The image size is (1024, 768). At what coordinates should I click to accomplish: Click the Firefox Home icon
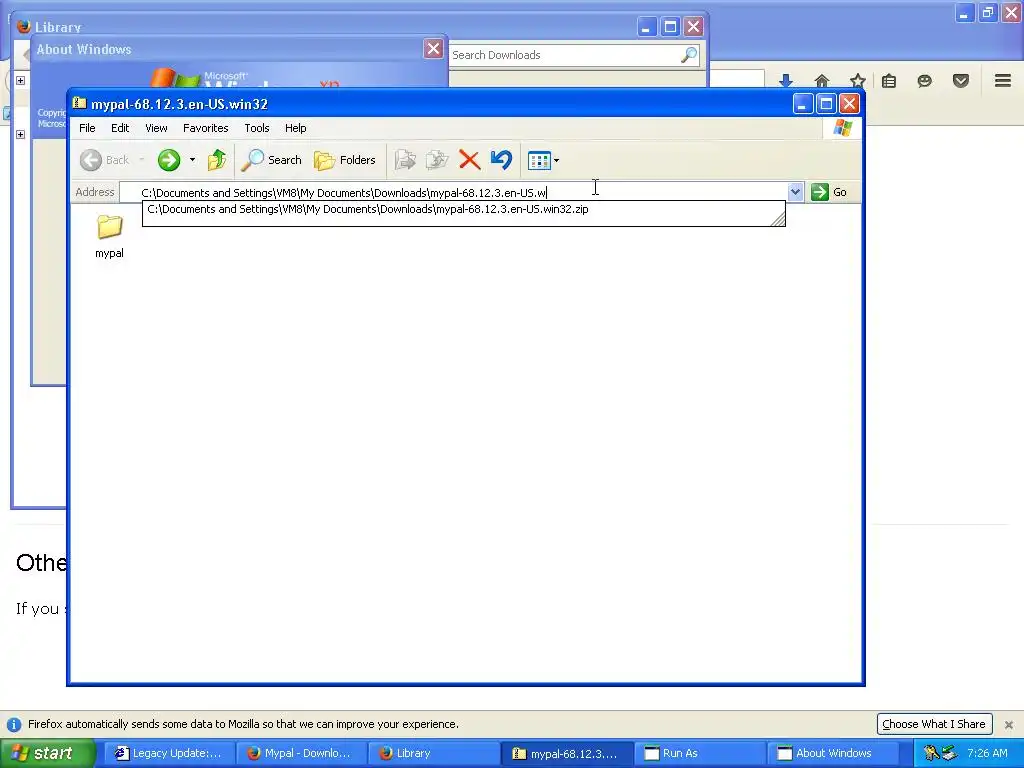tap(822, 82)
